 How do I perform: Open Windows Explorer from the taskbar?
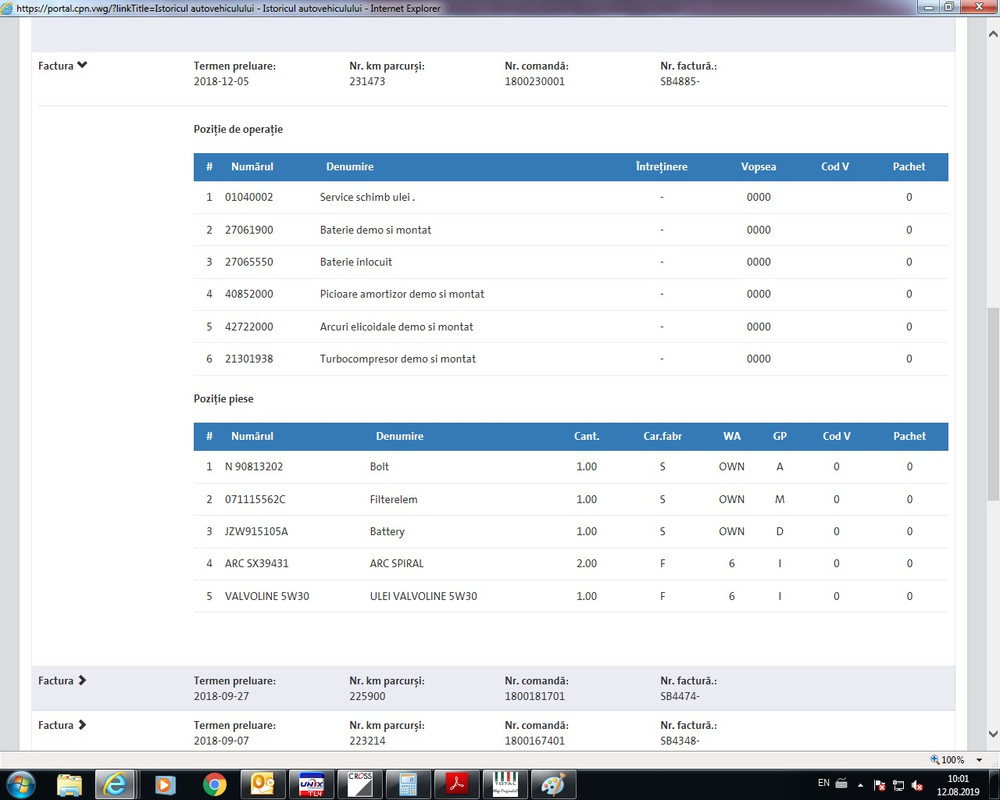(70, 784)
